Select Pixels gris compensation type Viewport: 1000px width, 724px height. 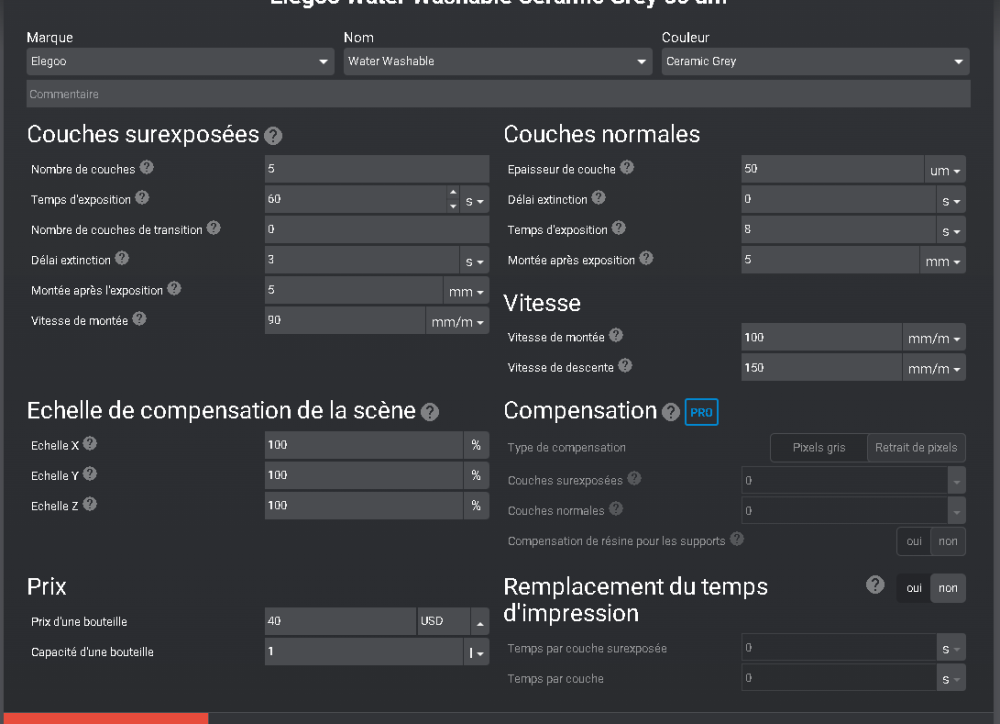pos(818,448)
